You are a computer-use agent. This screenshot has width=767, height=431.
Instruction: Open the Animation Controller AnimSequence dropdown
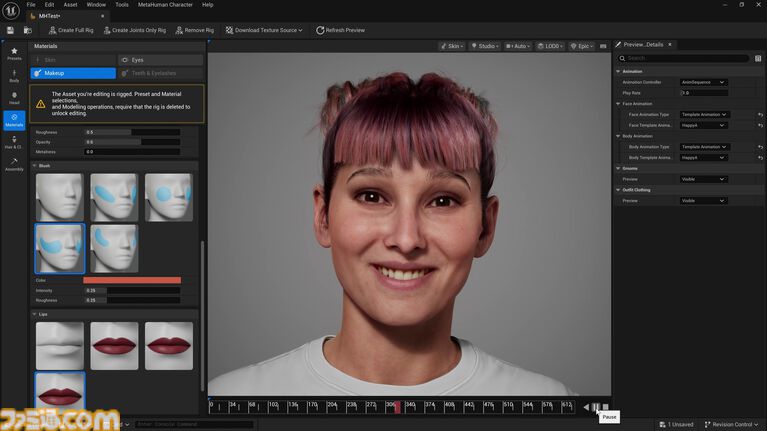pos(703,82)
